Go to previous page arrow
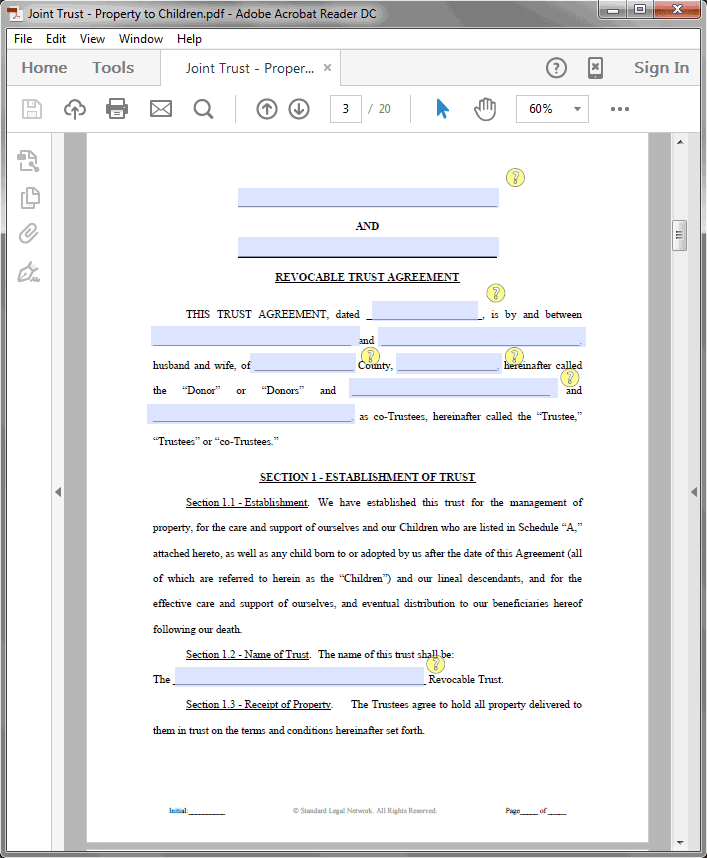Screen dimensions: 707x858 point(267,109)
